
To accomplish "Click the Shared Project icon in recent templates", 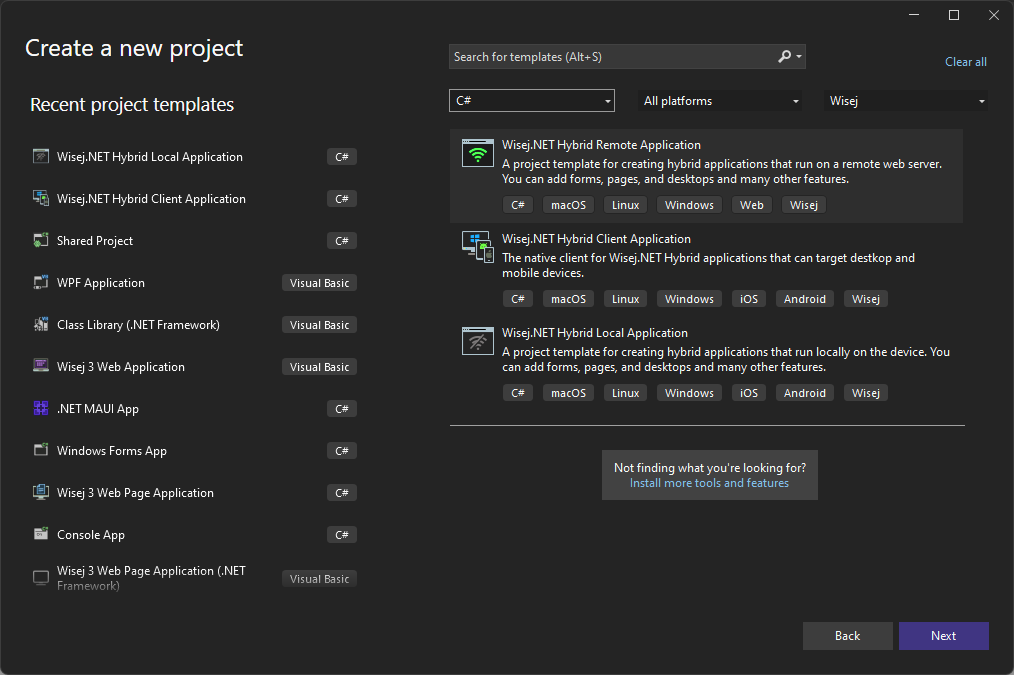I will (40, 240).
